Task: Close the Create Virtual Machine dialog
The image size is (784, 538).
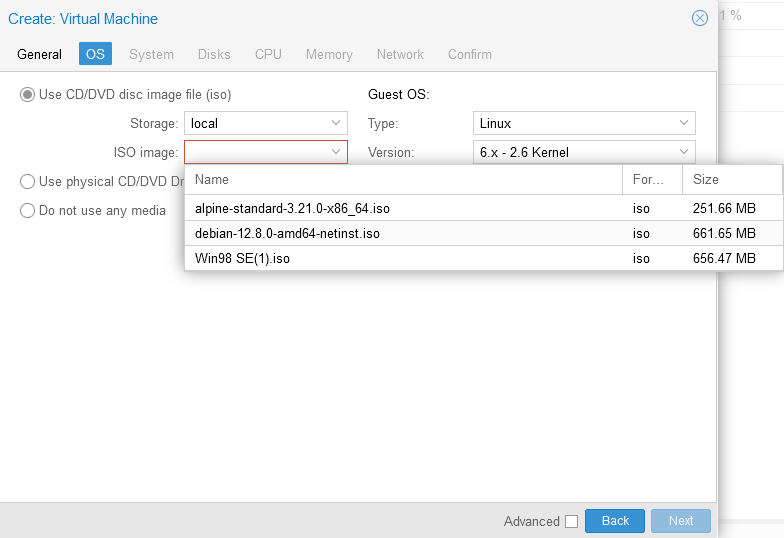Action: [x=700, y=18]
